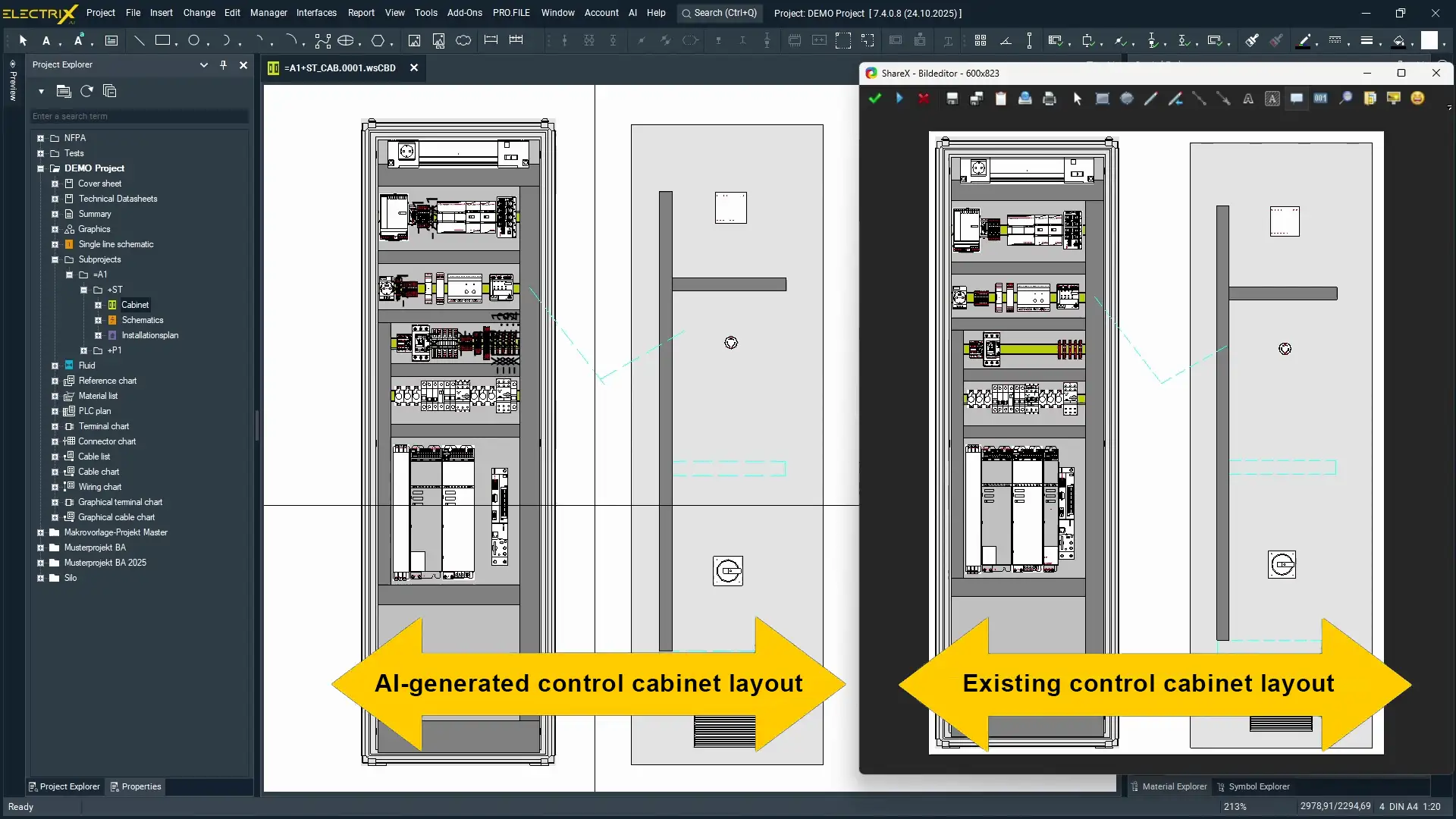This screenshot has width=1456, height=819.
Task: Open Project Explorer panel dropdown chevron
Action: tap(203, 65)
